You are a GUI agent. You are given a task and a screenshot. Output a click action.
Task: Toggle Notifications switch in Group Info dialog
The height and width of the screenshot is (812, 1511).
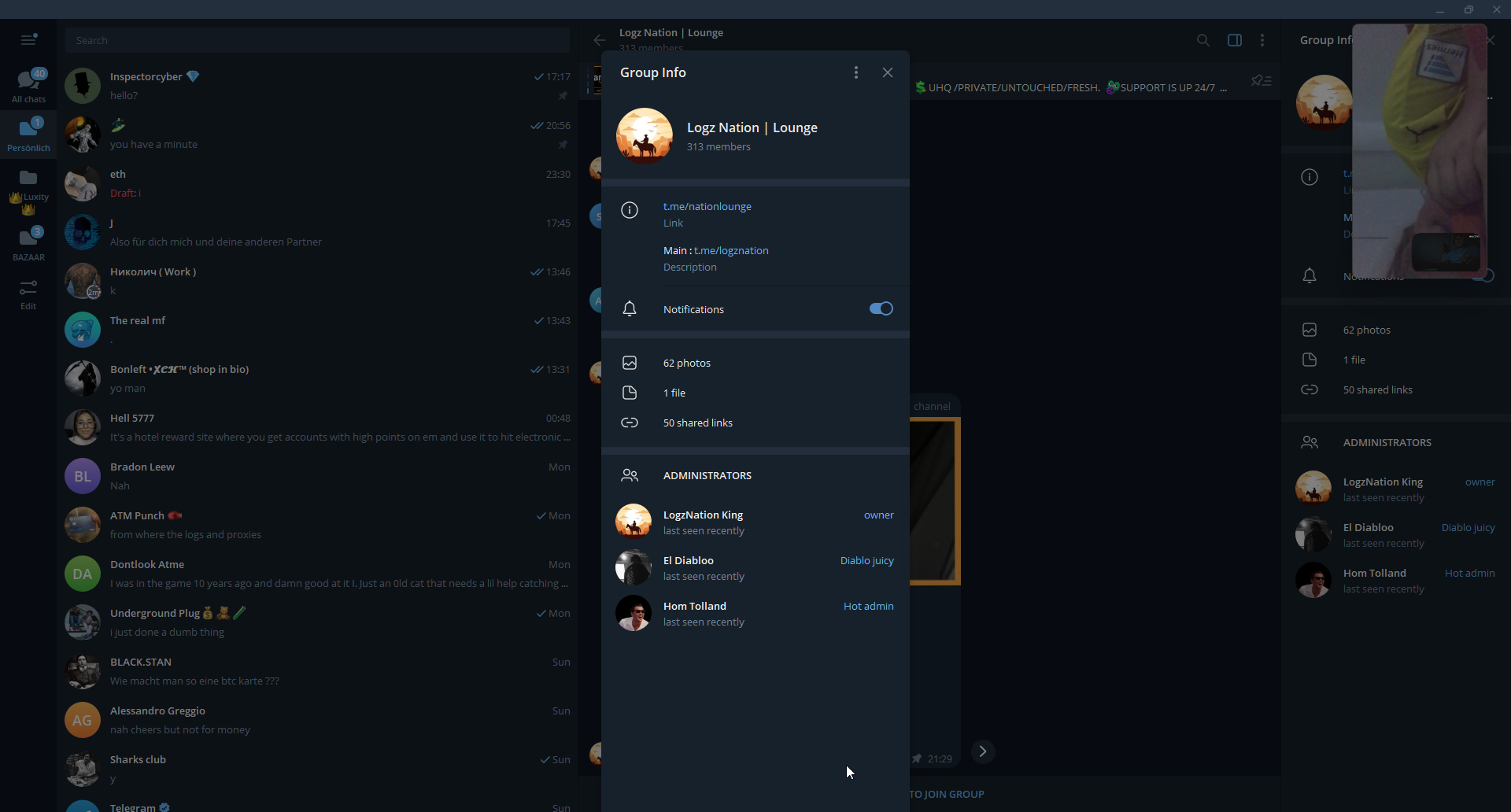point(881,308)
